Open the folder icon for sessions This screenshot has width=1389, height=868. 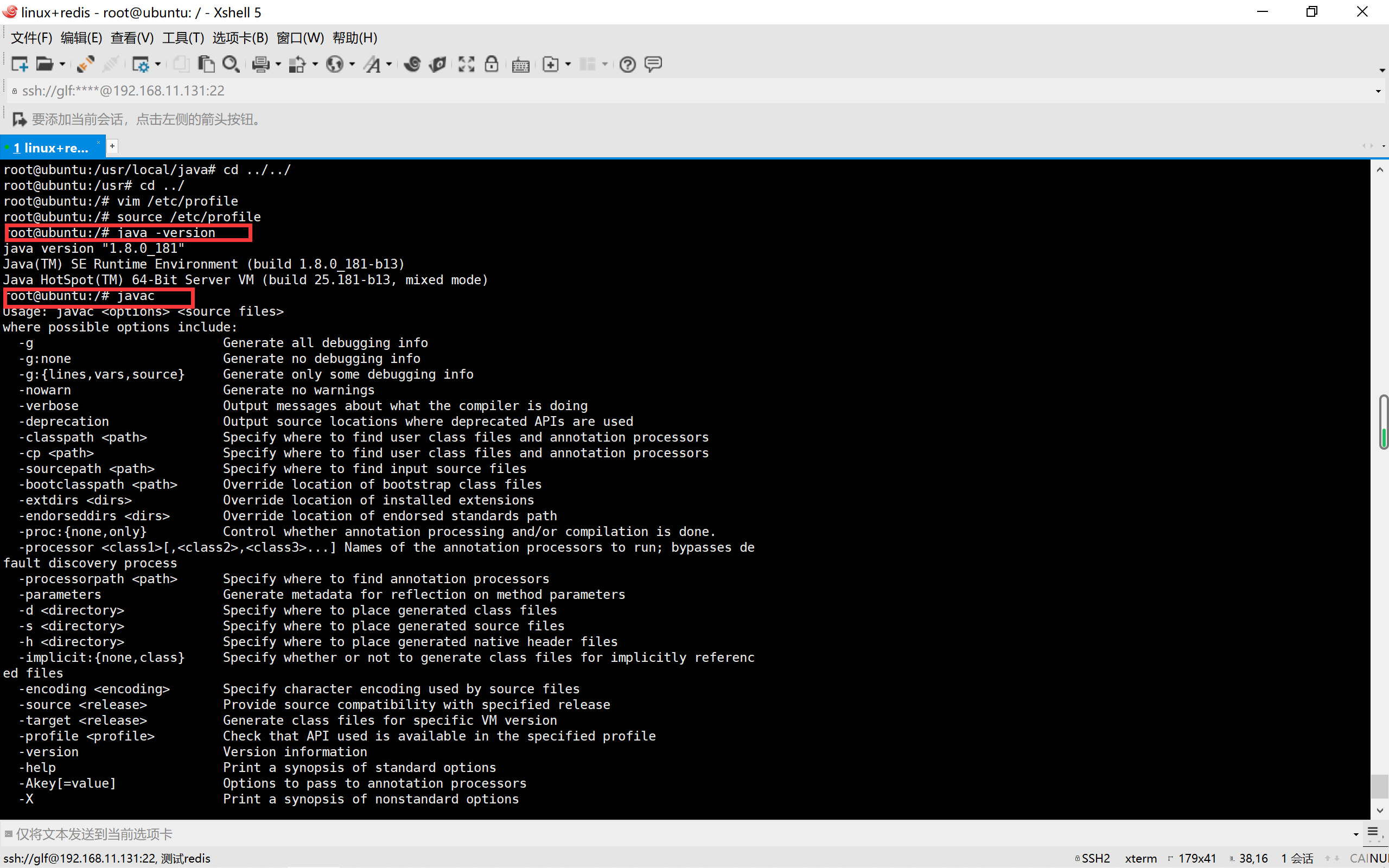[x=45, y=65]
